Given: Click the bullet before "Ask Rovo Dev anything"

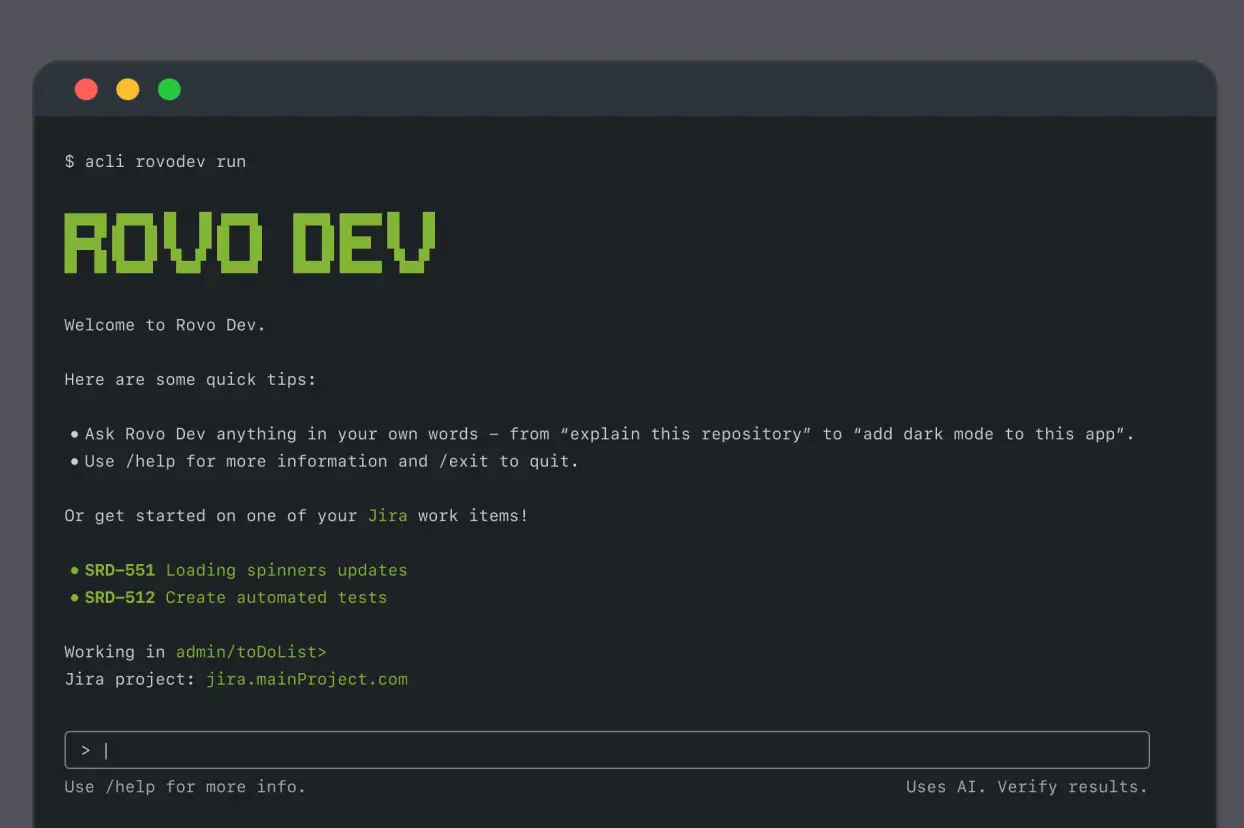Looking at the screenshot, I should point(74,434).
